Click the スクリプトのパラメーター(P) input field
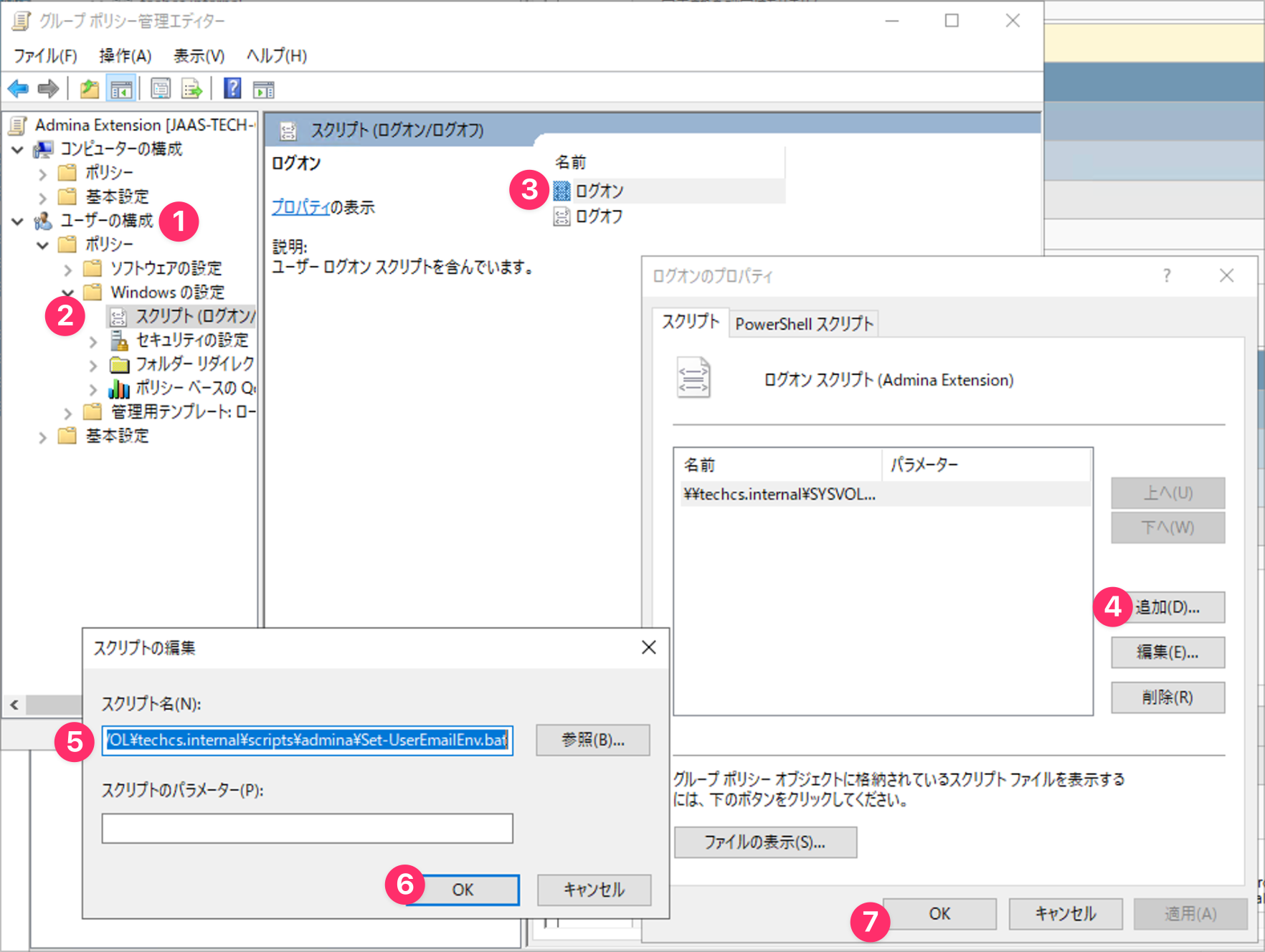 pyautogui.click(x=308, y=829)
